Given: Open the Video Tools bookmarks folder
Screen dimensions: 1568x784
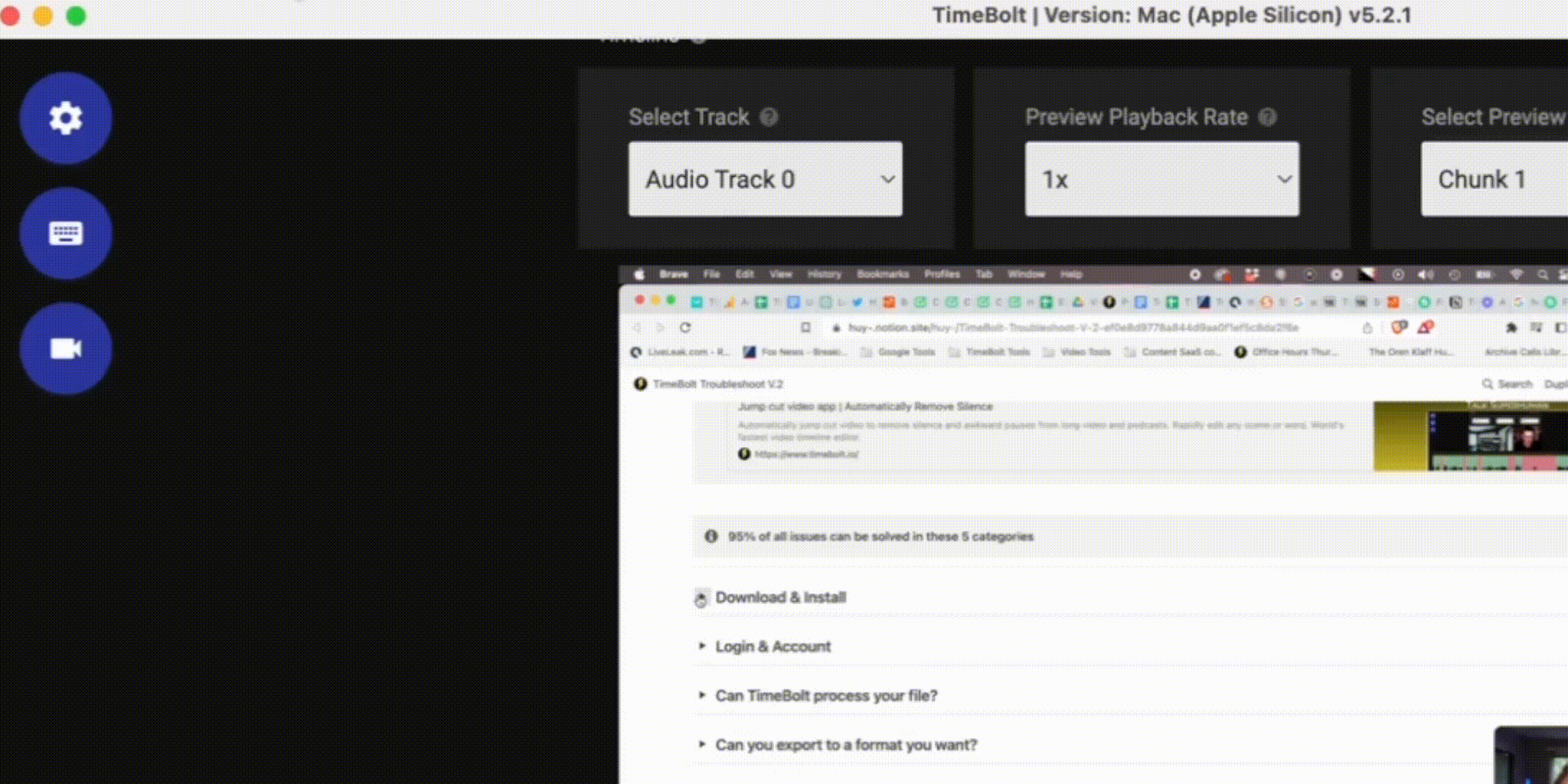Looking at the screenshot, I should tap(1077, 352).
